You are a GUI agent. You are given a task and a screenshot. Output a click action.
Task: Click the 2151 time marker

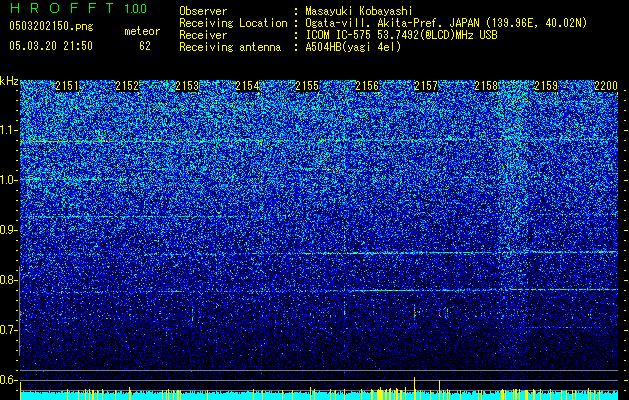click(67, 86)
